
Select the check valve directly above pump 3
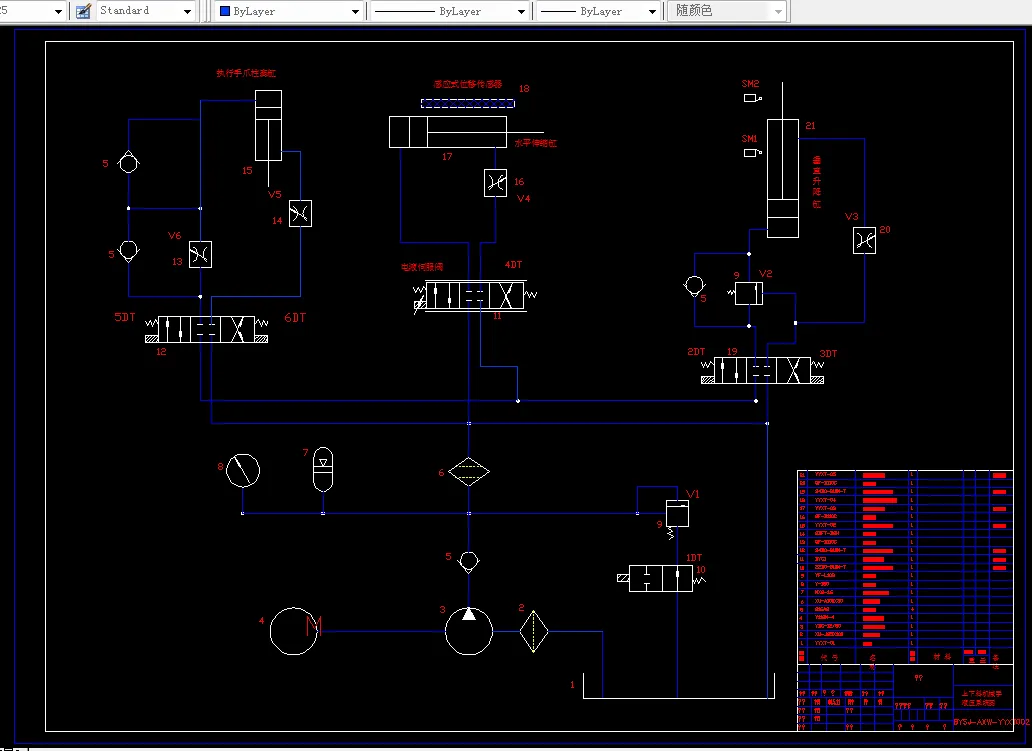pyautogui.click(x=469, y=562)
